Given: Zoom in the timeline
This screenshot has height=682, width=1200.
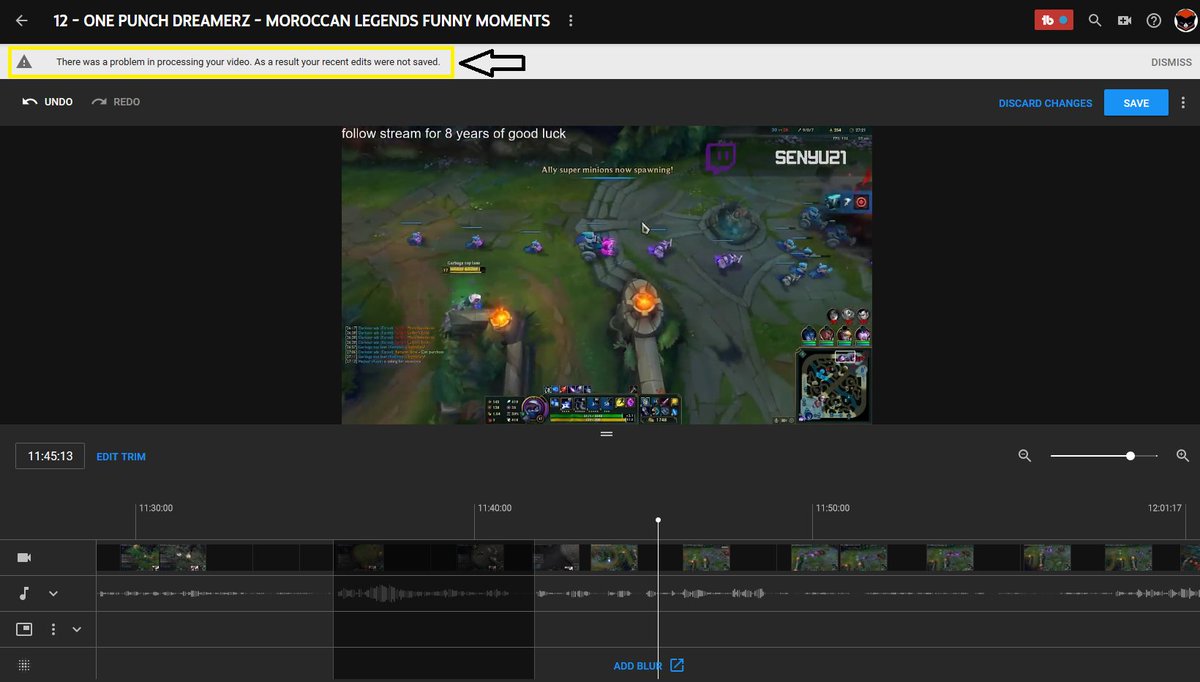Looking at the screenshot, I should click(x=1183, y=456).
